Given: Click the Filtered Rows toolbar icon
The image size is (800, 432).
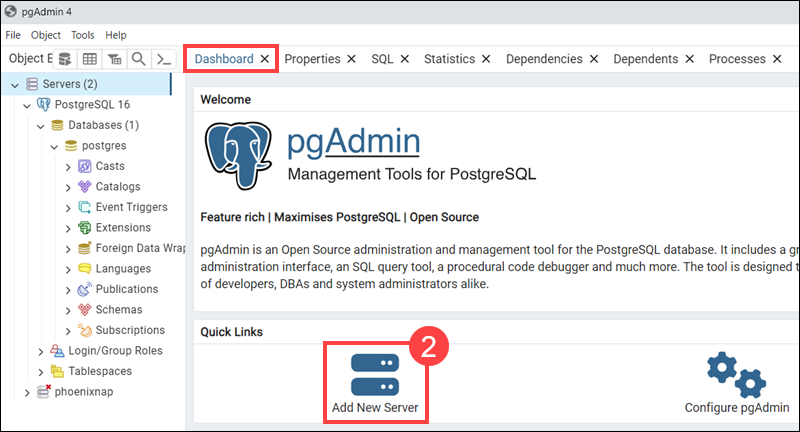Looking at the screenshot, I should point(115,59).
